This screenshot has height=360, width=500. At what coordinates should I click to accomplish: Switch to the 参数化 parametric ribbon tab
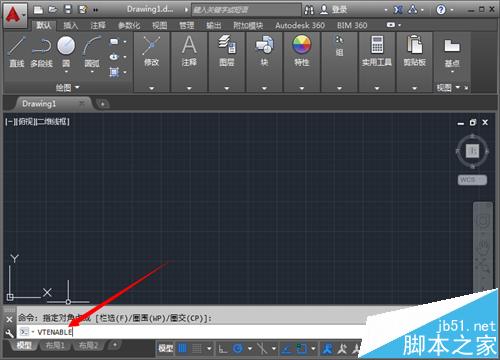click(x=129, y=25)
